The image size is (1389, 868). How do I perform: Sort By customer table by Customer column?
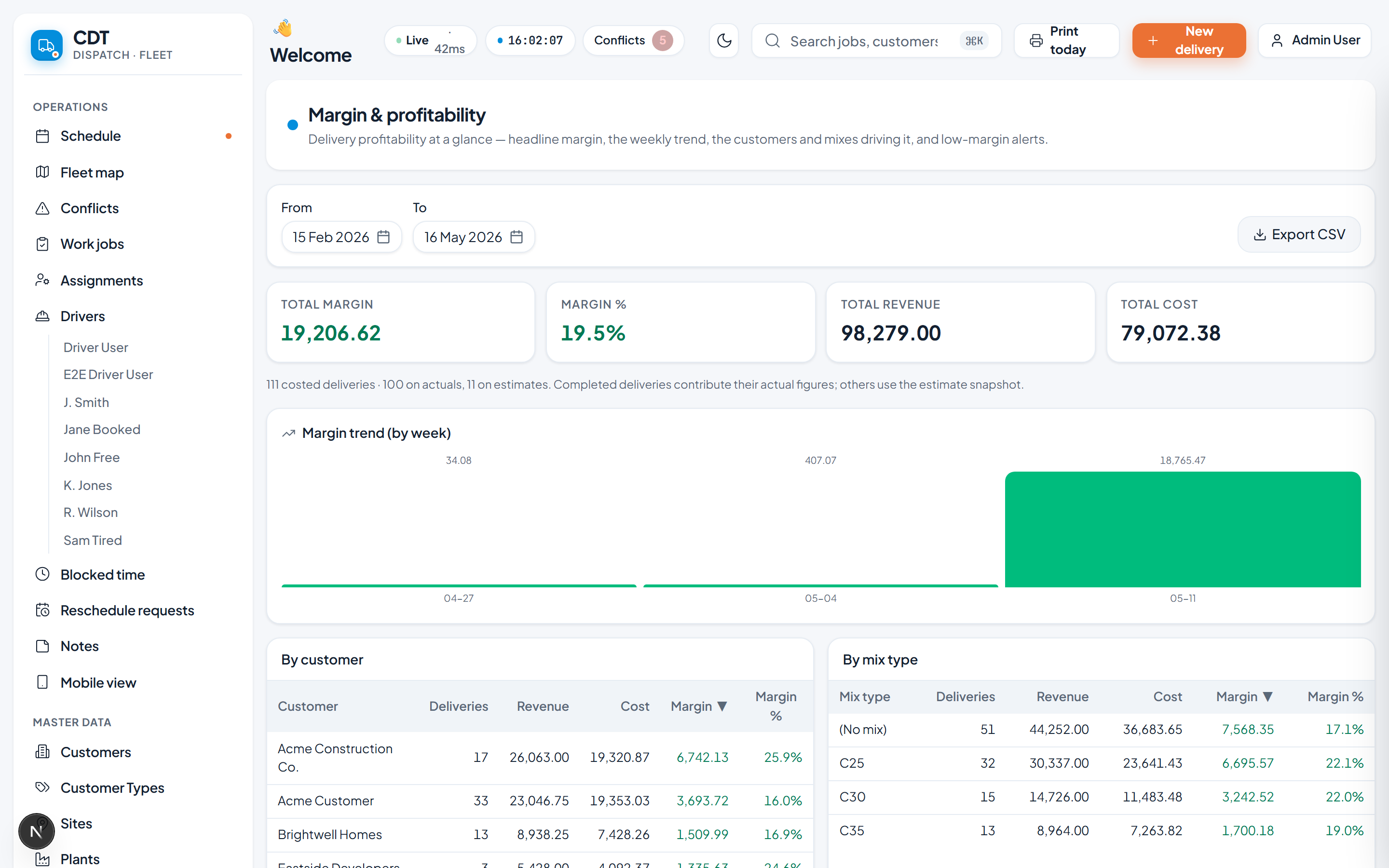(x=308, y=706)
